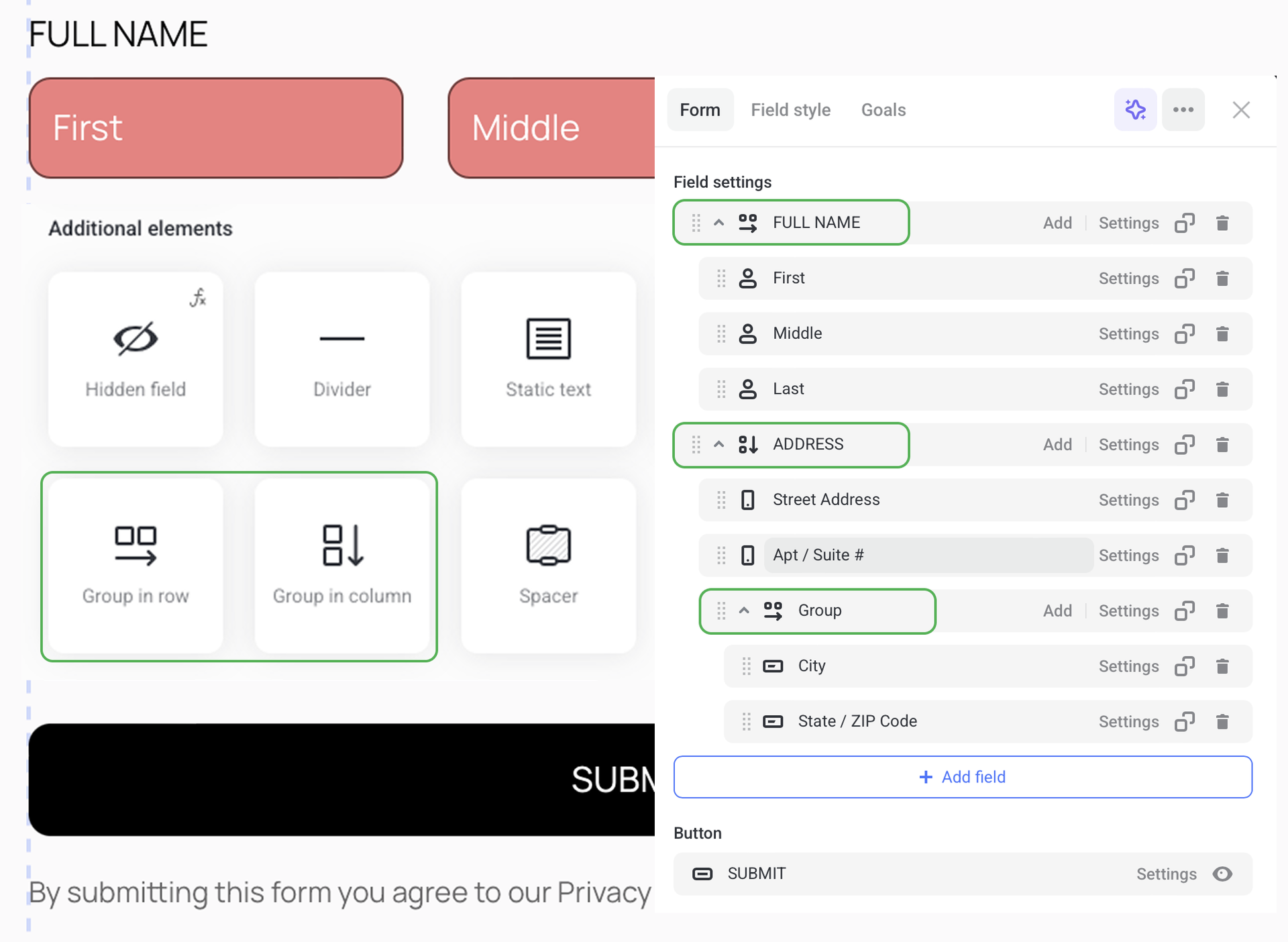Duplicate the Street Address field
The height and width of the screenshot is (942, 1288).
click(x=1185, y=500)
